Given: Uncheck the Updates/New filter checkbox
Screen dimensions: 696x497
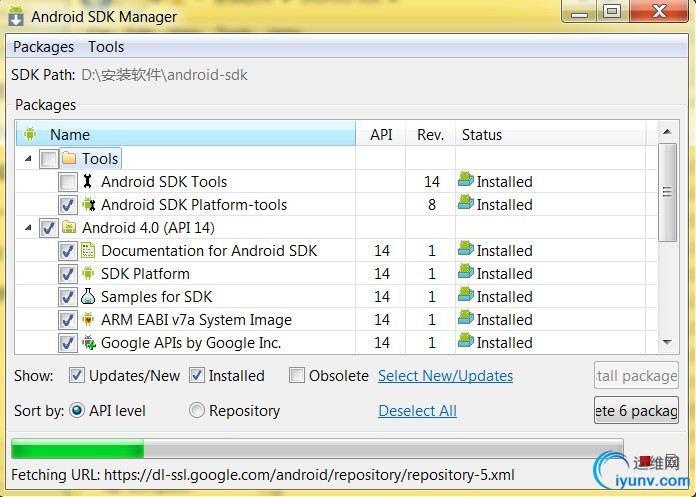Looking at the screenshot, I should (77, 376).
